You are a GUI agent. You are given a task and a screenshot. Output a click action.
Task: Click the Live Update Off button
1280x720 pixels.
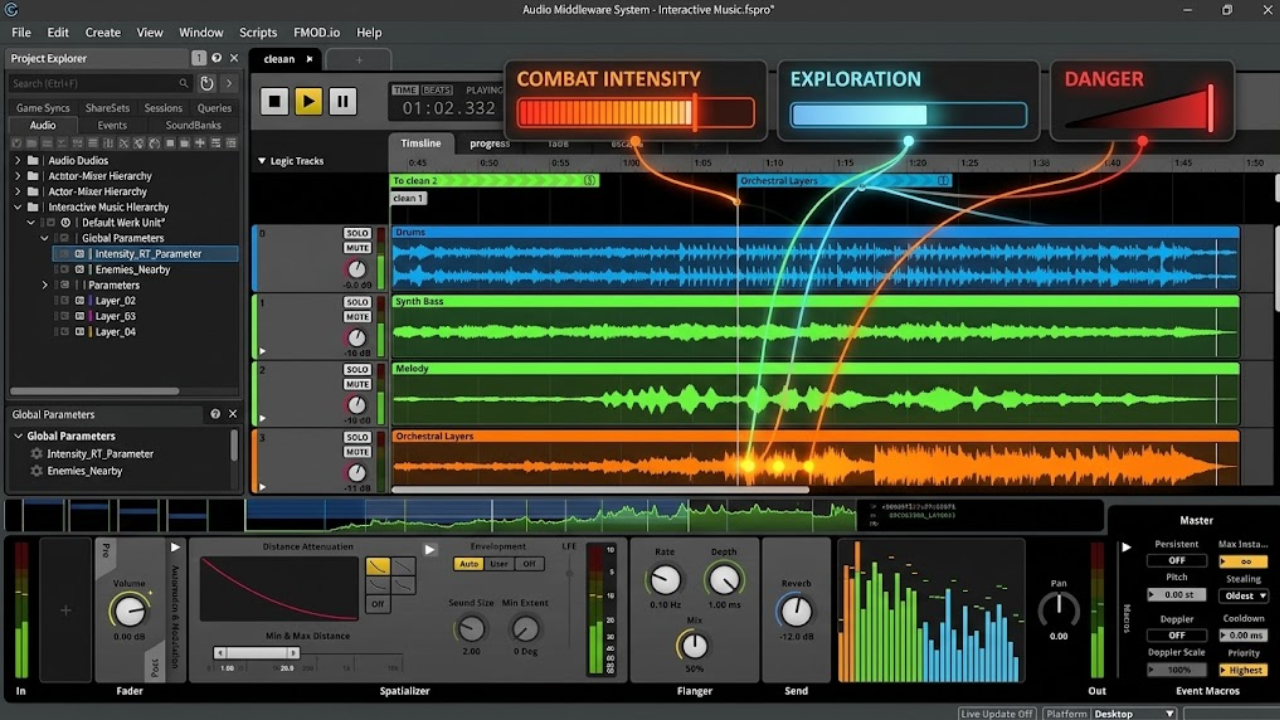(997, 714)
